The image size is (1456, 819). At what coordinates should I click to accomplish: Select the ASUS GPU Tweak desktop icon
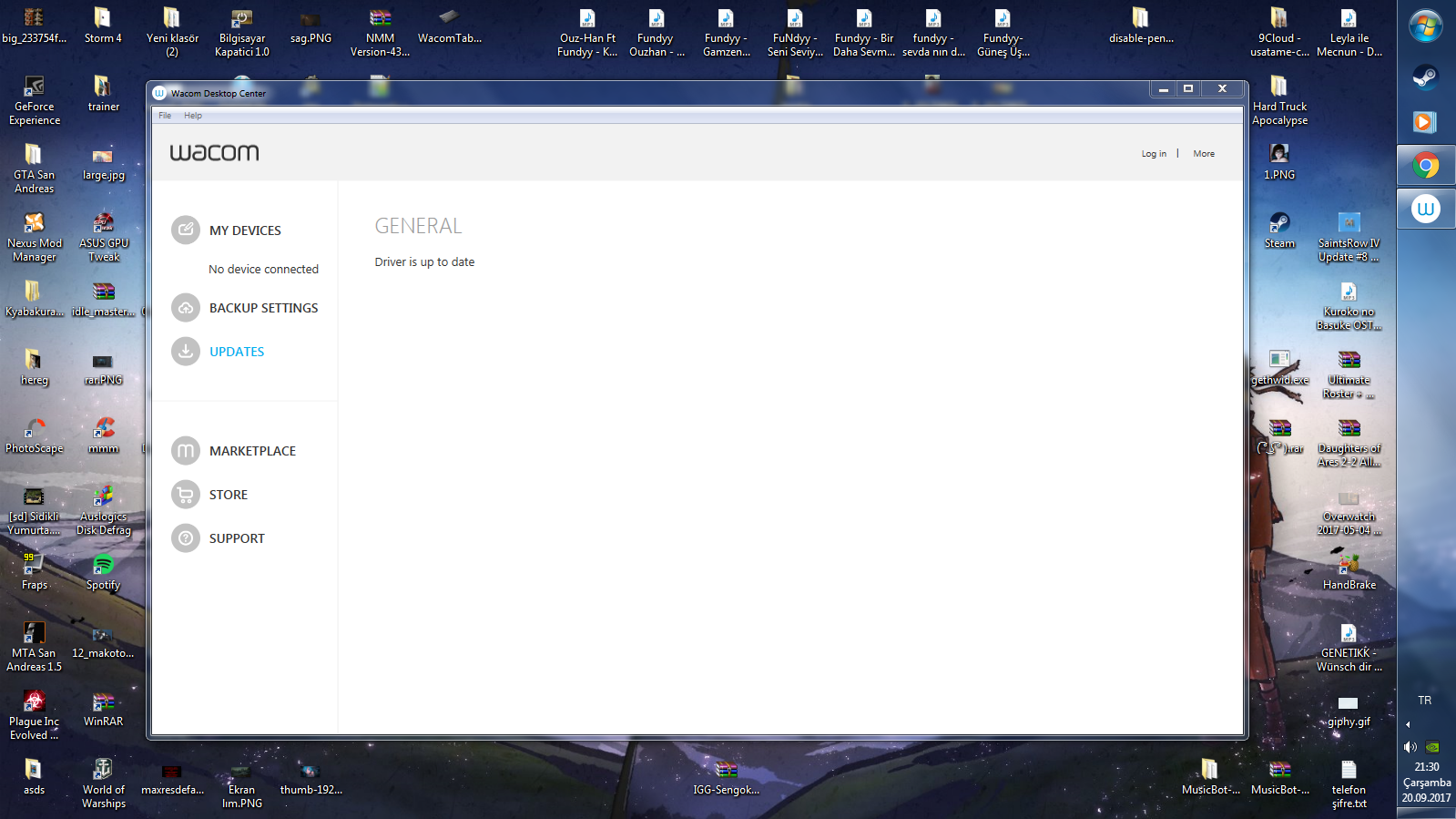(x=104, y=237)
